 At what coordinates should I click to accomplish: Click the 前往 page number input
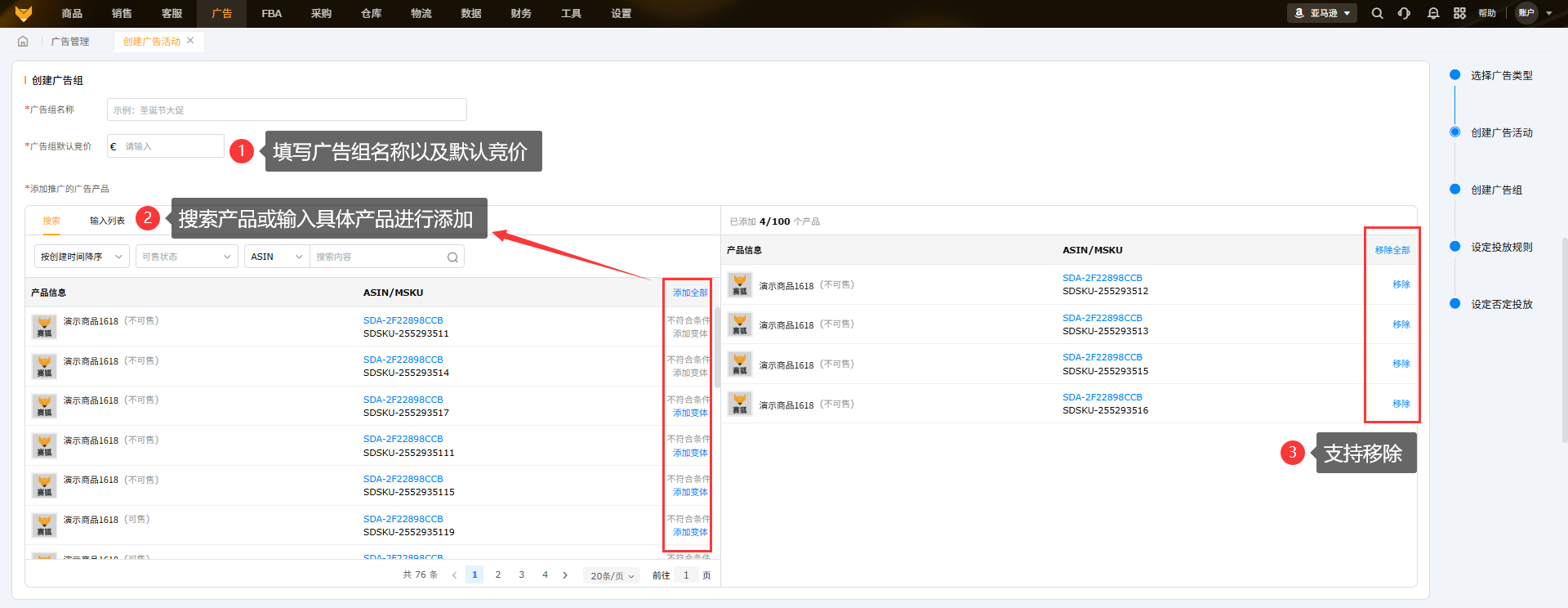pyautogui.click(x=686, y=575)
